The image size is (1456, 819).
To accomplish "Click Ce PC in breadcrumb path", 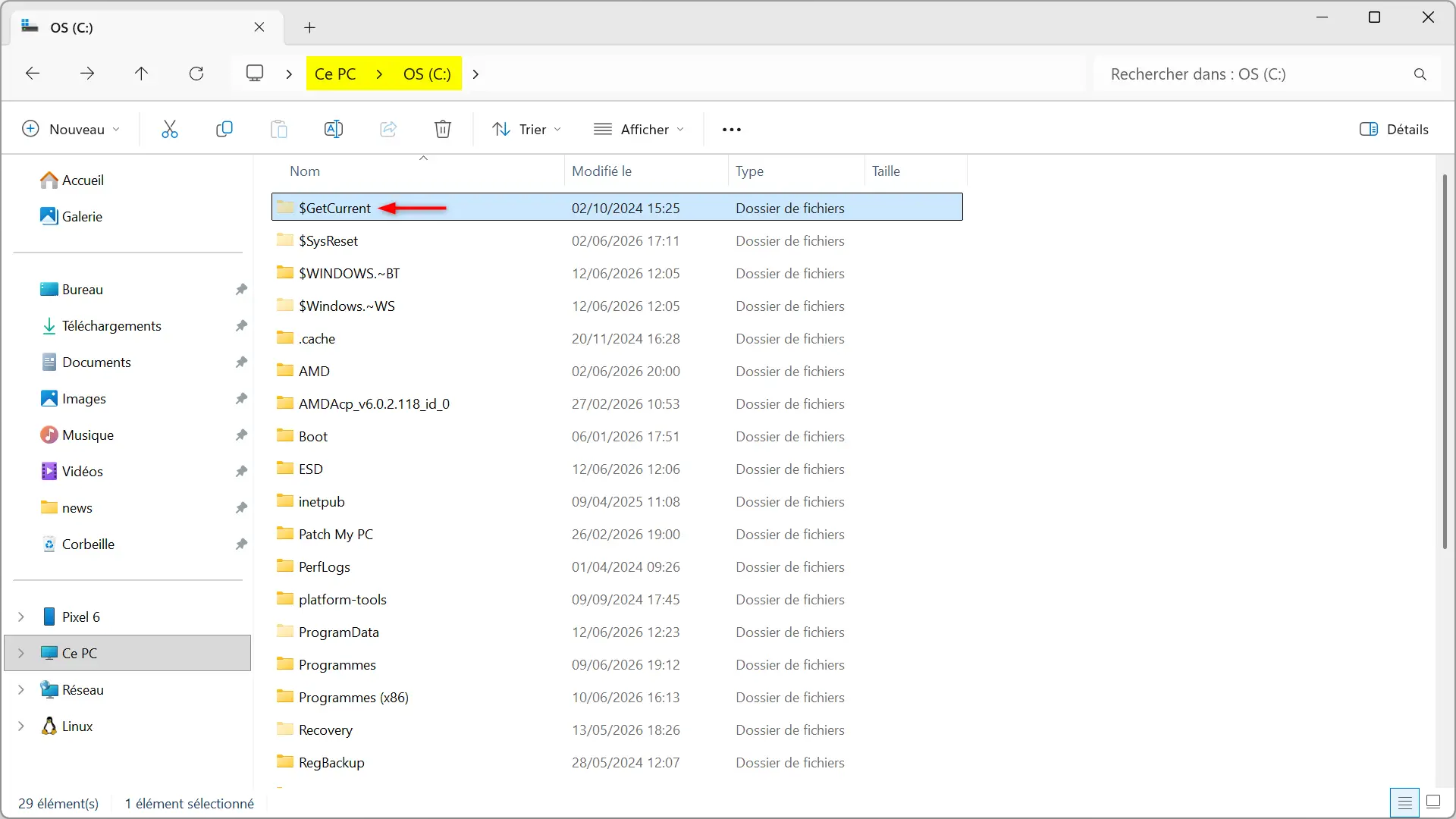I will (x=335, y=74).
